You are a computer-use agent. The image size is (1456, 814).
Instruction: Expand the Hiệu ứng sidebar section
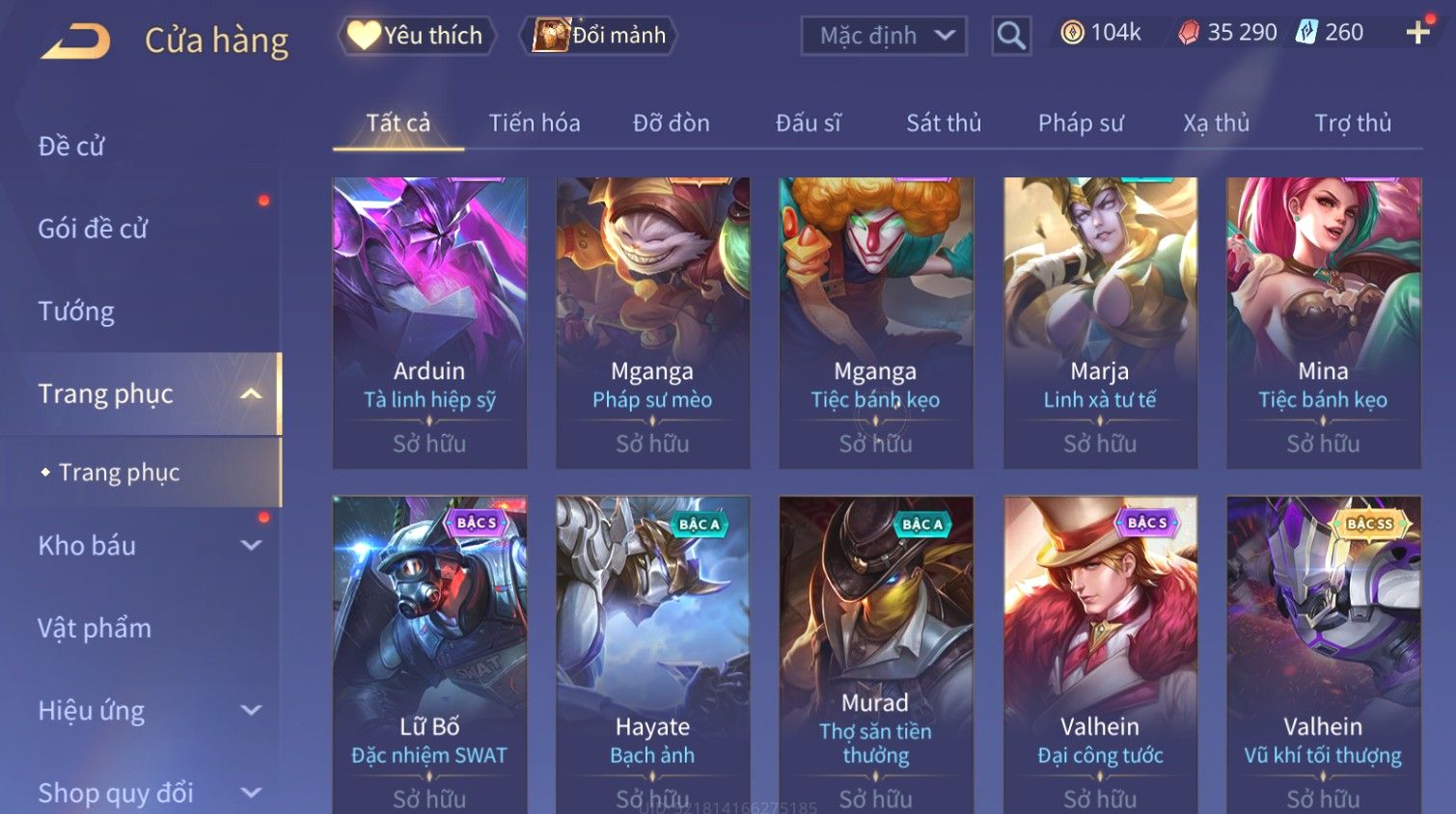click(251, 710)
